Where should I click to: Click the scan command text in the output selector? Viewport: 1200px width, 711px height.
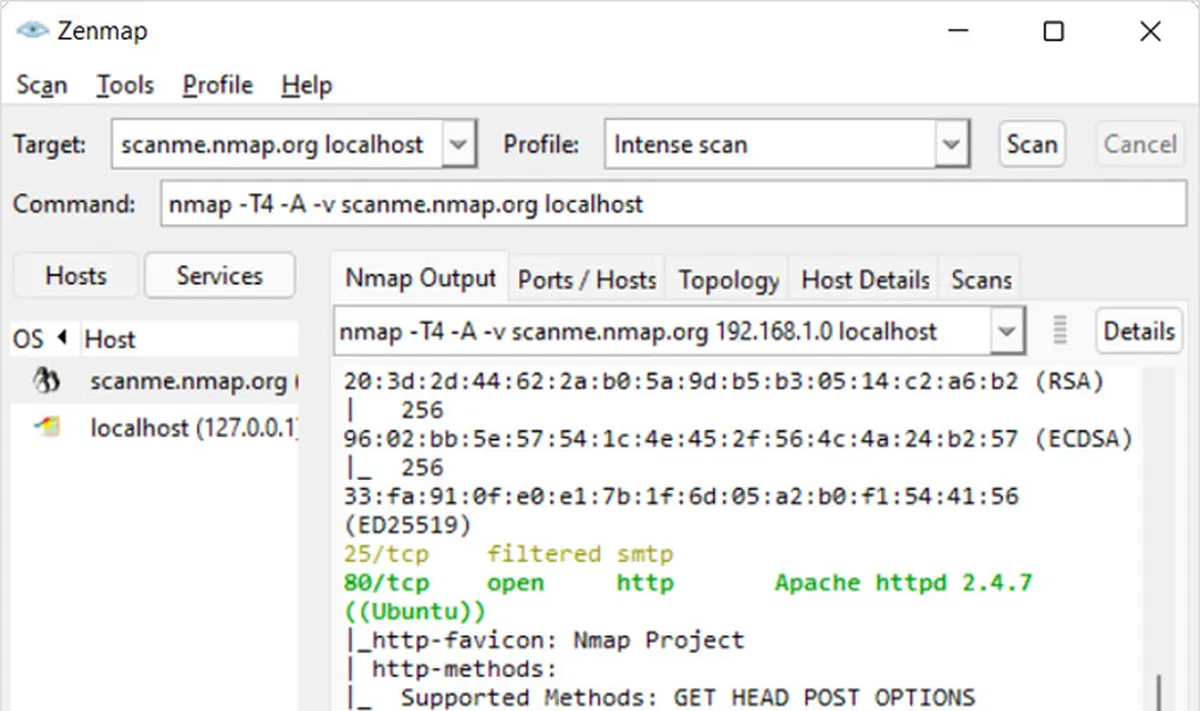click(x=638, y=331)
